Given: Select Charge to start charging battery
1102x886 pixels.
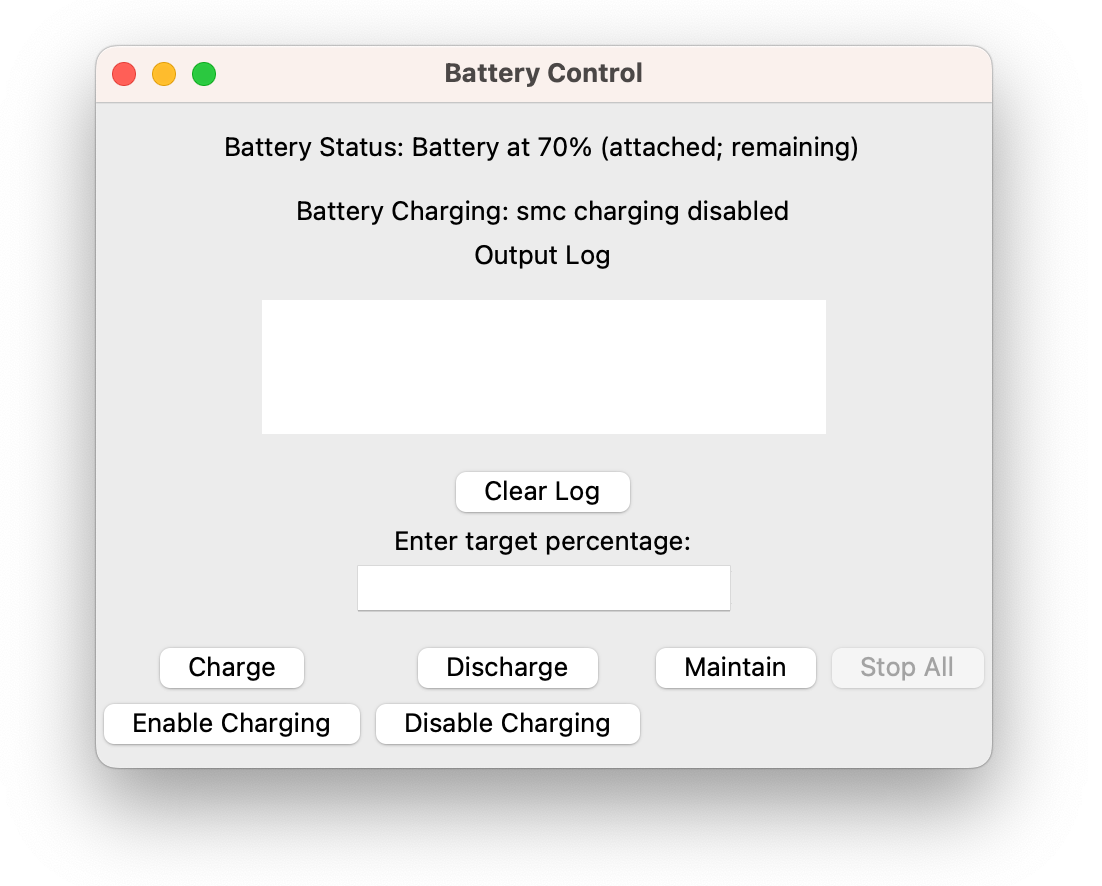Looking at the screenshot, I should click(x=231, y=668).
